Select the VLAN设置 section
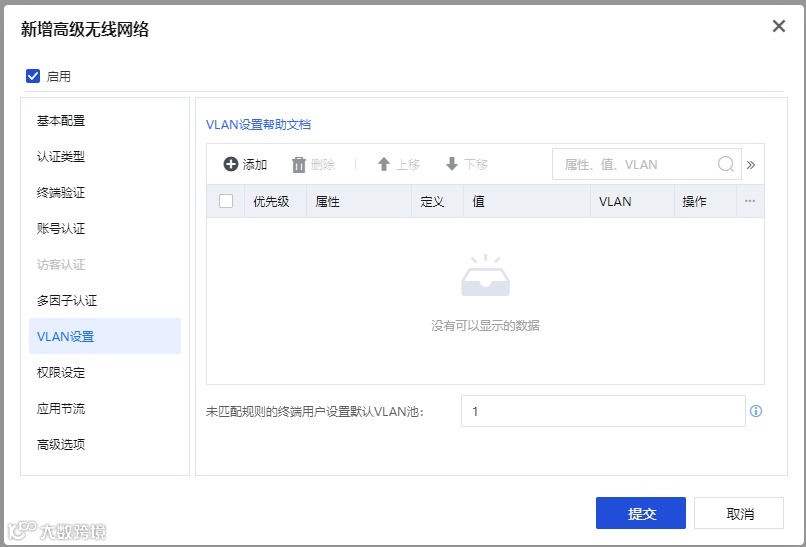This screenshot has width=806, height=547. tap(105, 336)
